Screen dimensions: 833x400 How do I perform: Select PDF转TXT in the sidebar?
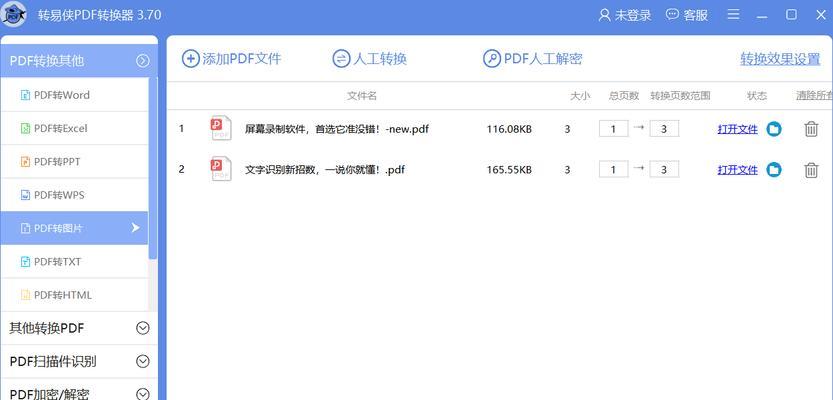tap(74, 261)
